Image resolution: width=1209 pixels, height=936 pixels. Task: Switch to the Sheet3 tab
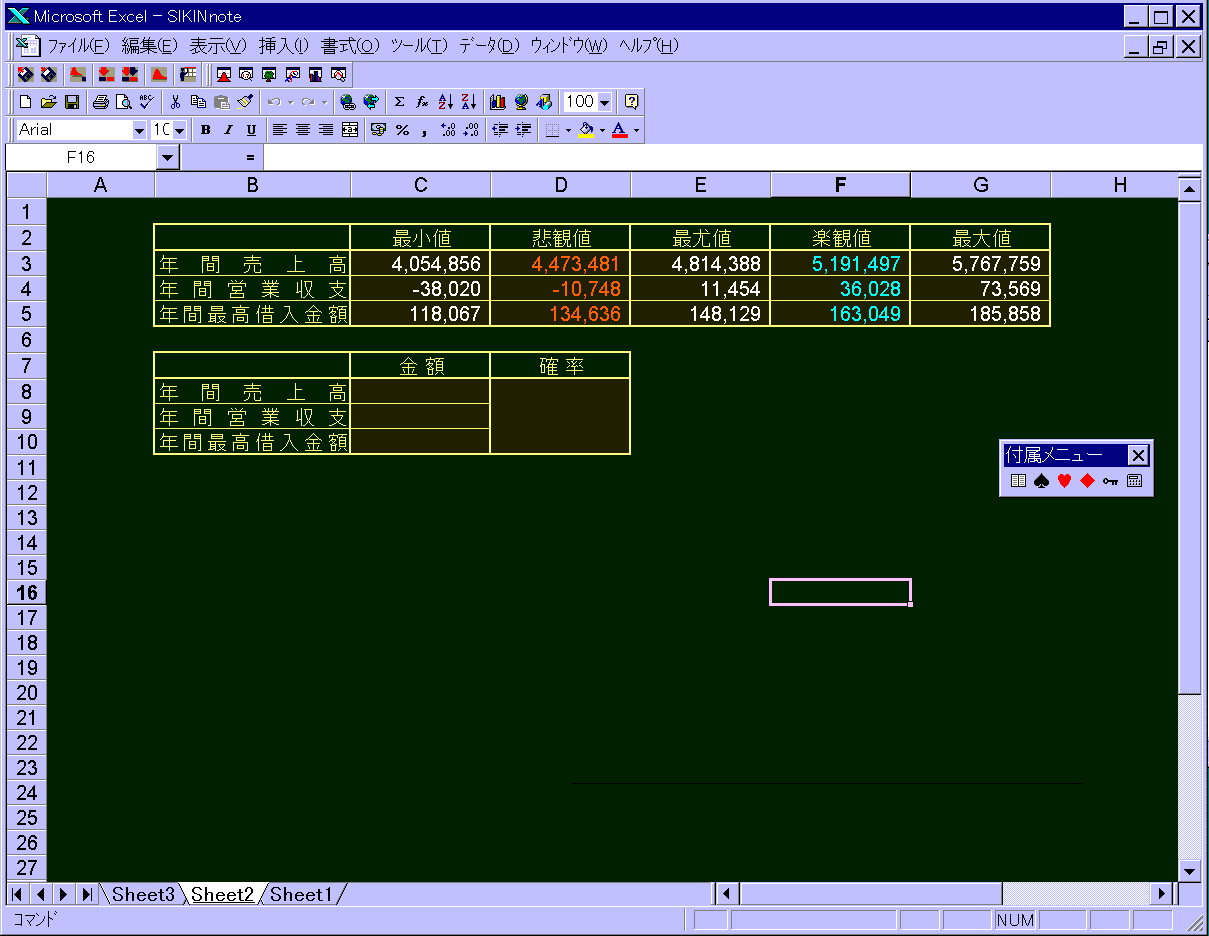click(x=142, y=894)
